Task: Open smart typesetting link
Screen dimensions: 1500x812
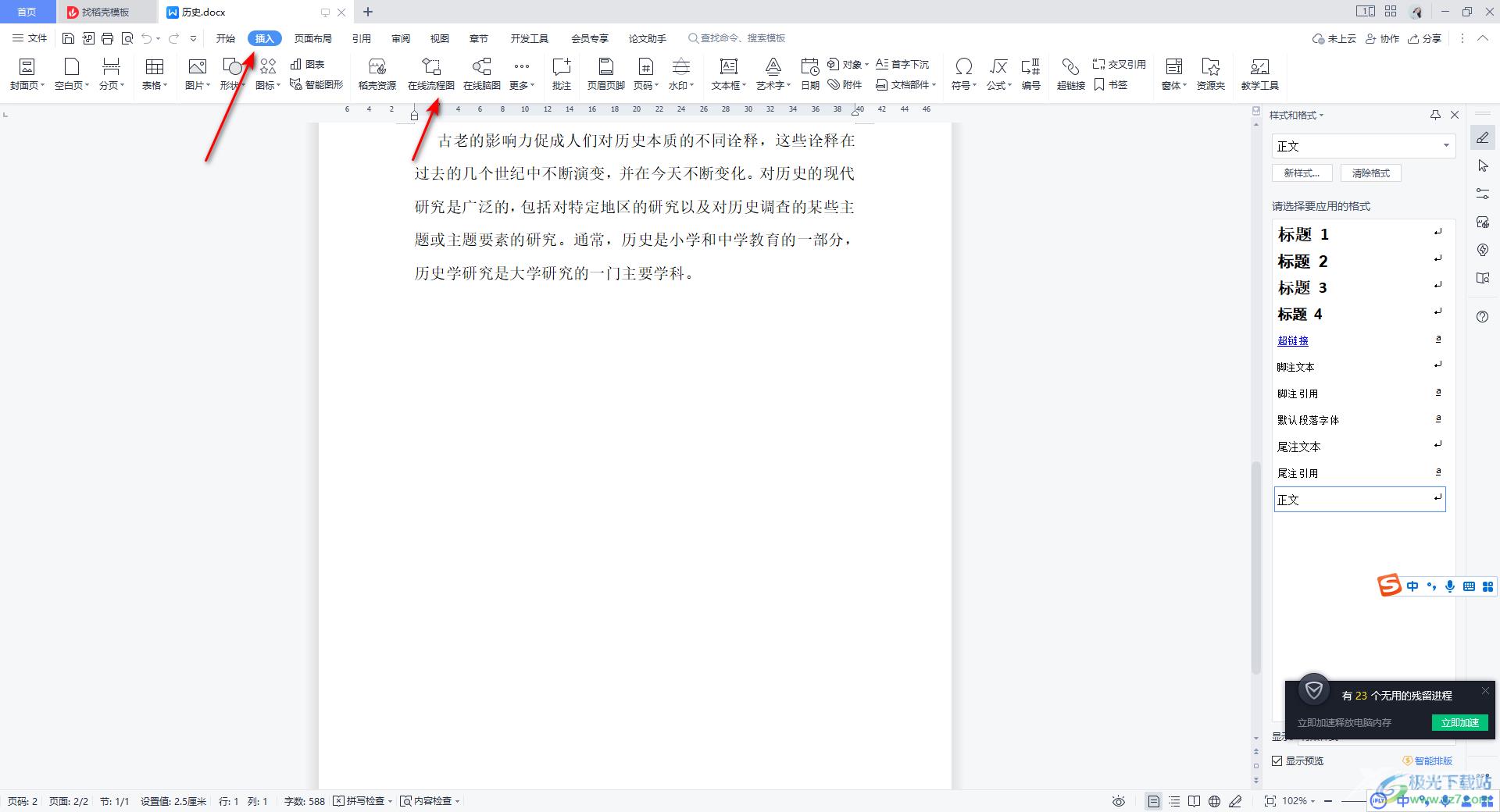Action: click(1427, 760)
